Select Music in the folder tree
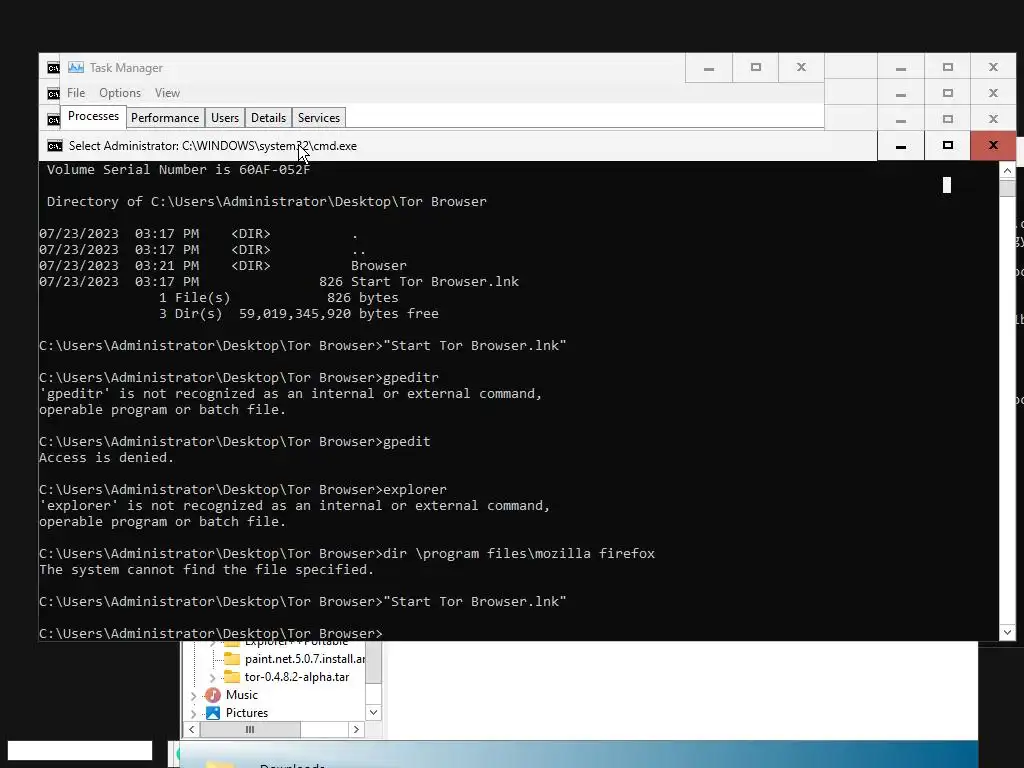 click(x=242, y=695)
